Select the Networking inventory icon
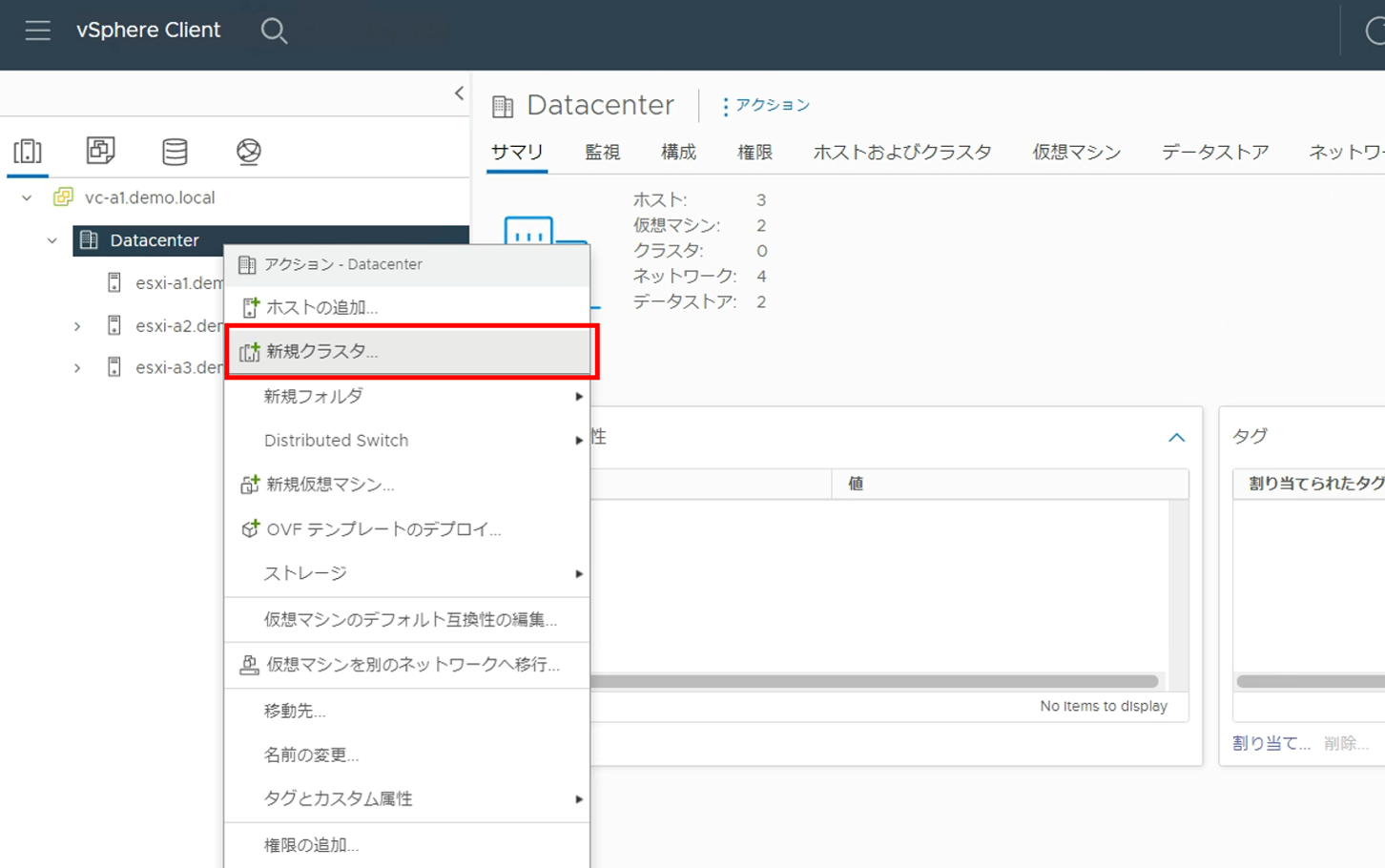 tap(248, 151)
